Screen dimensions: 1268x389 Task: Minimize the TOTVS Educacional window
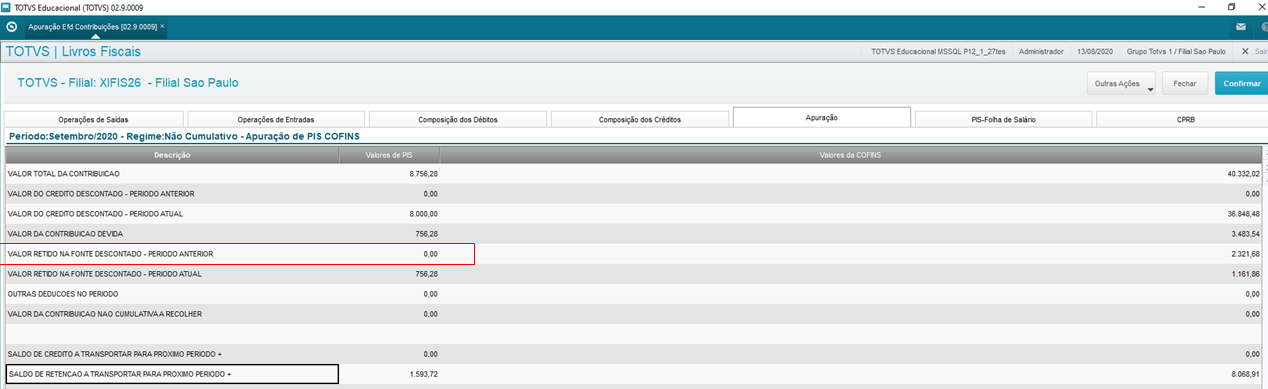point(1202,6)
